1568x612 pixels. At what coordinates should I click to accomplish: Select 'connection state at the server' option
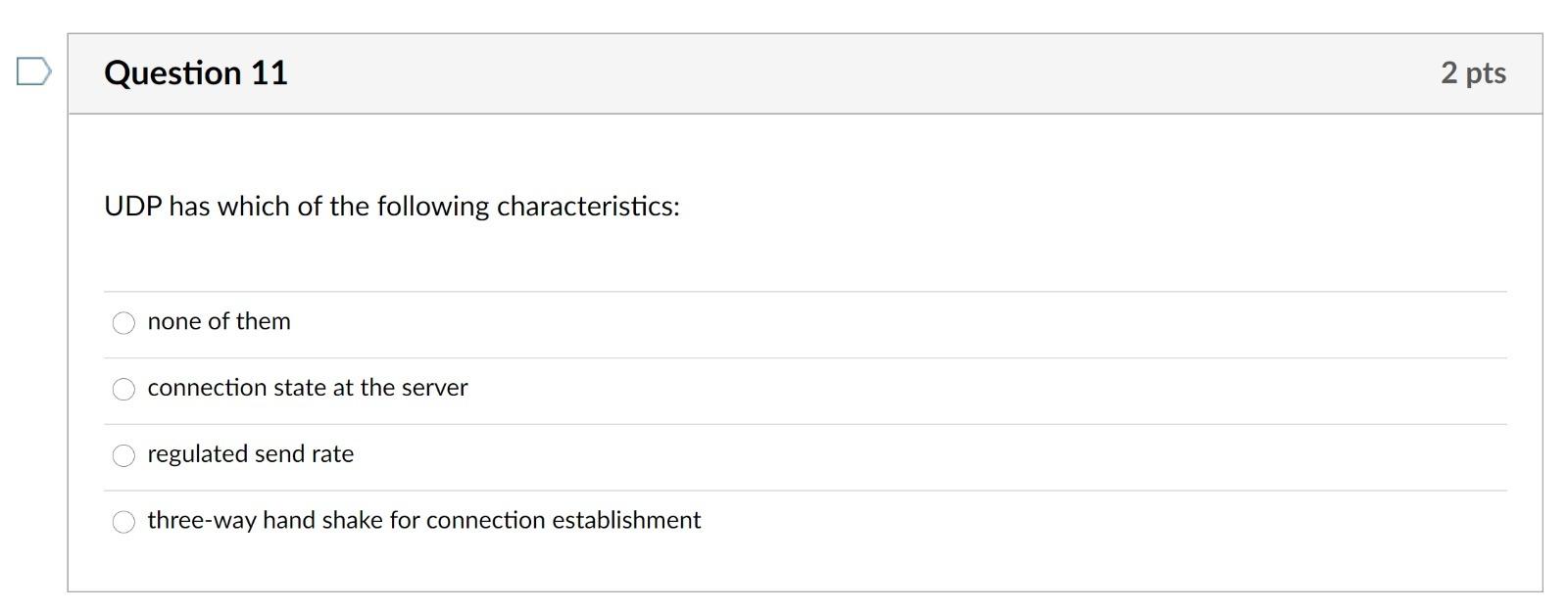(x=123, y=389)
